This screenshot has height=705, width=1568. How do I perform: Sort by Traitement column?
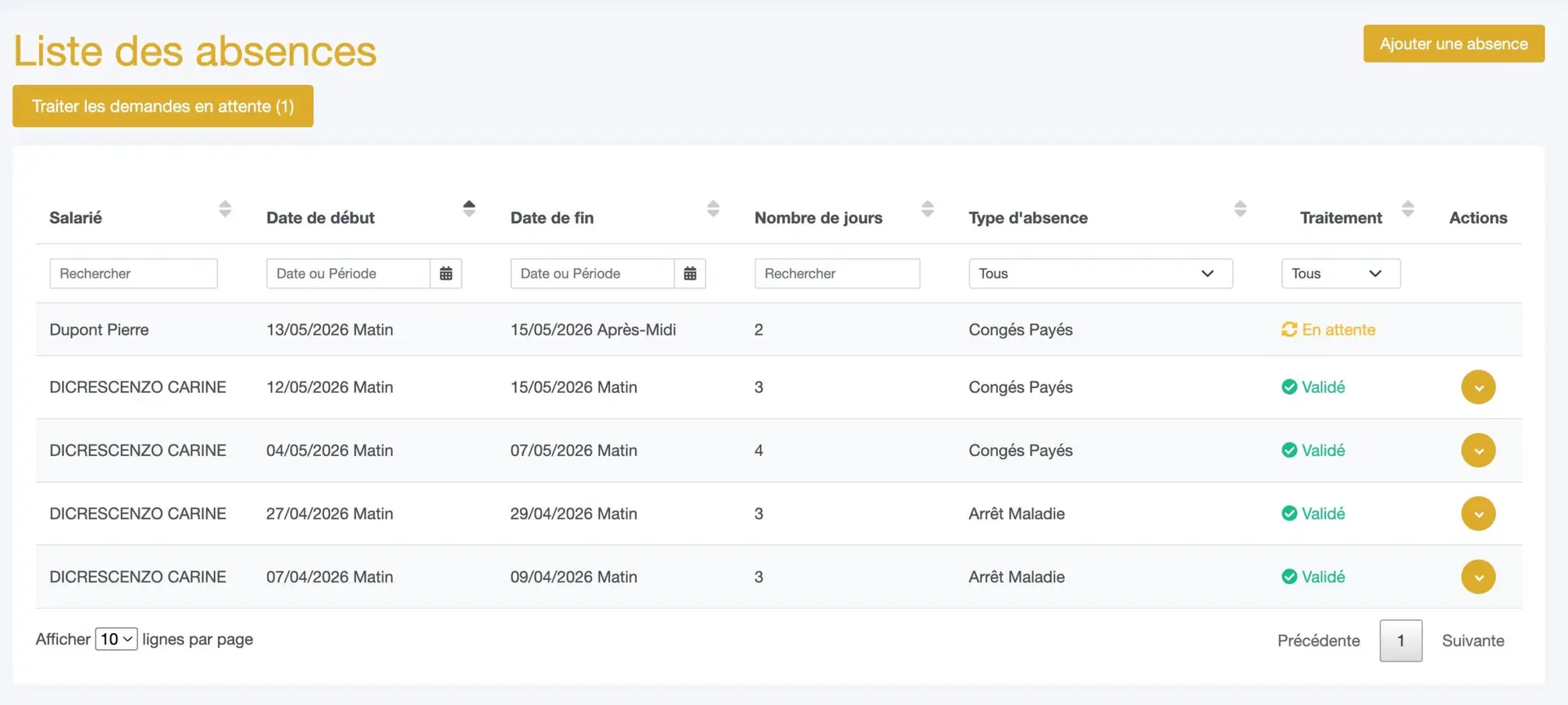tap(1407, 209)
